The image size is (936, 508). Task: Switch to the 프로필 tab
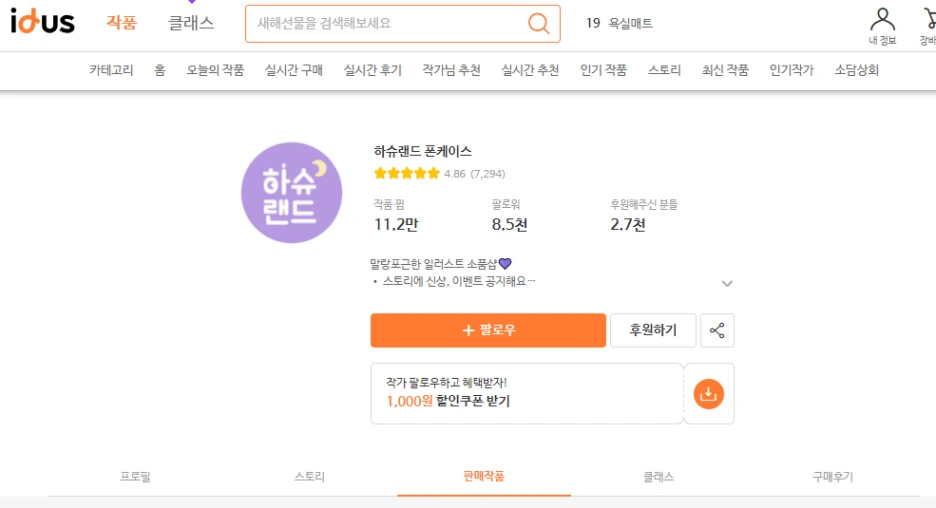tap(136, 476)
